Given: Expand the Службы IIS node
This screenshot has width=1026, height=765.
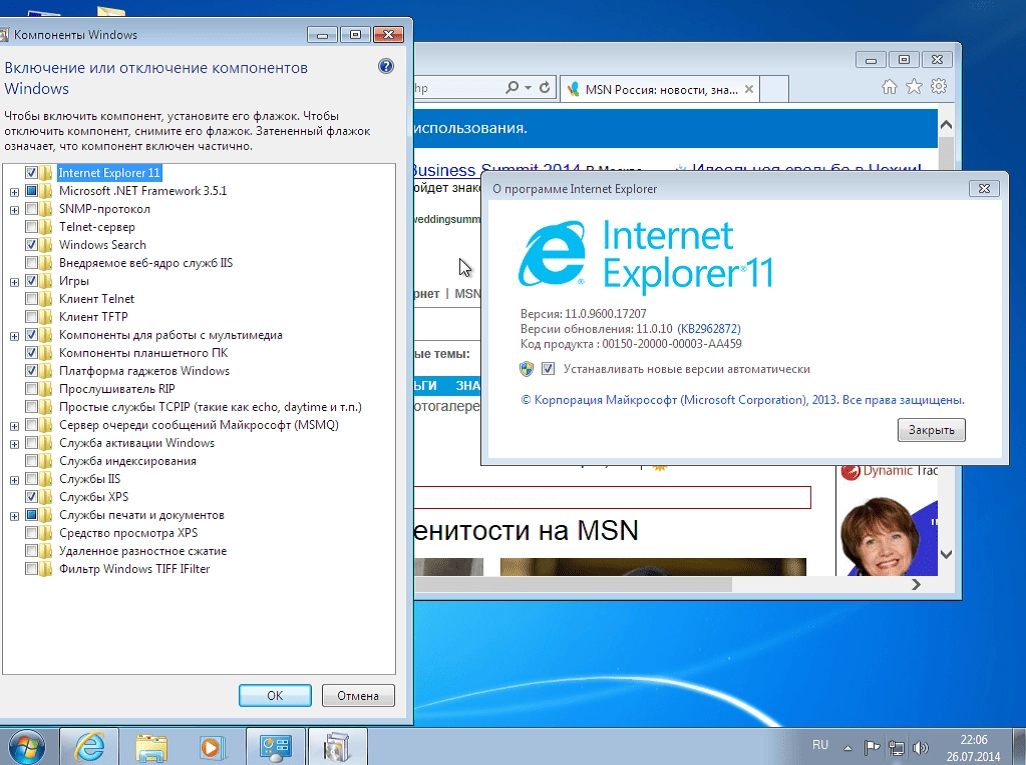Looking at the screenshot, I should 14,480.
